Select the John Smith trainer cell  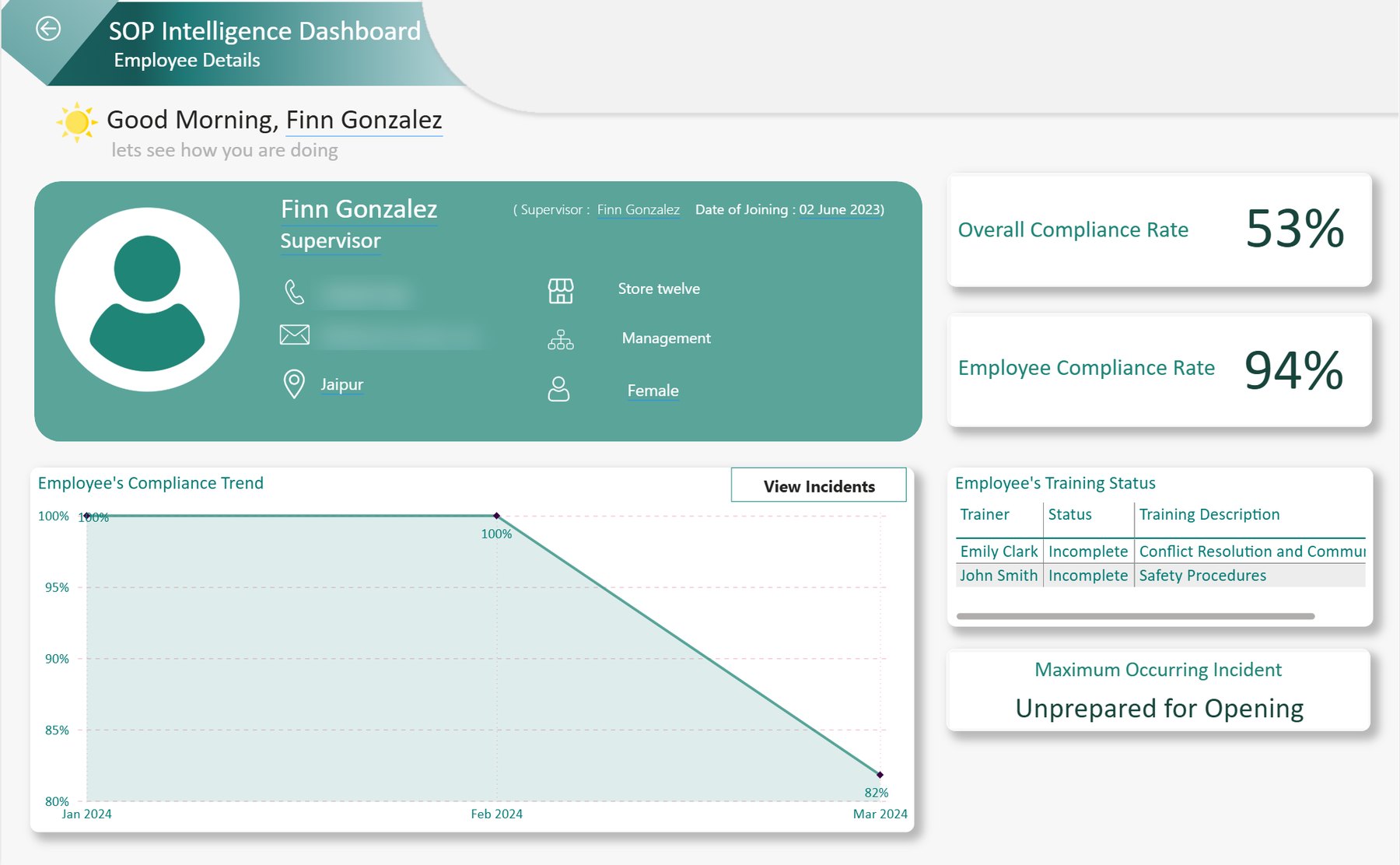coord(999,576)
